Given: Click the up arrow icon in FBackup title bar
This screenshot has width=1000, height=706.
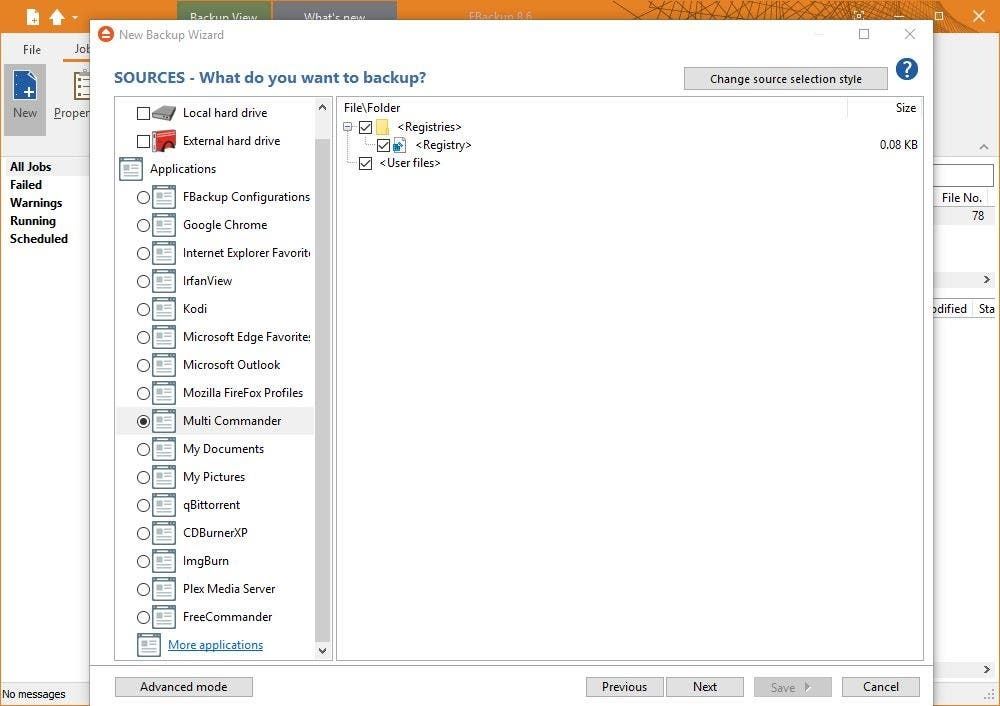Looking at the screenshot, I should pos(57,17).
